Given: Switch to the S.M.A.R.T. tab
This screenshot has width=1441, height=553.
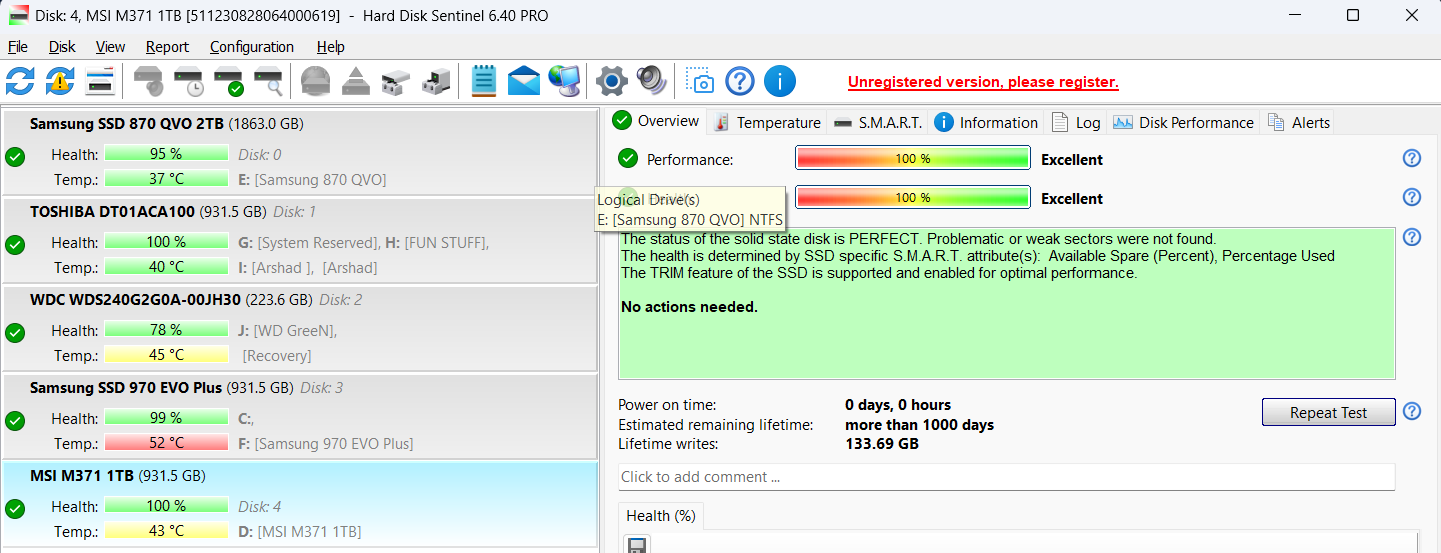Looking at the screenshot, I should pos(877,123).
